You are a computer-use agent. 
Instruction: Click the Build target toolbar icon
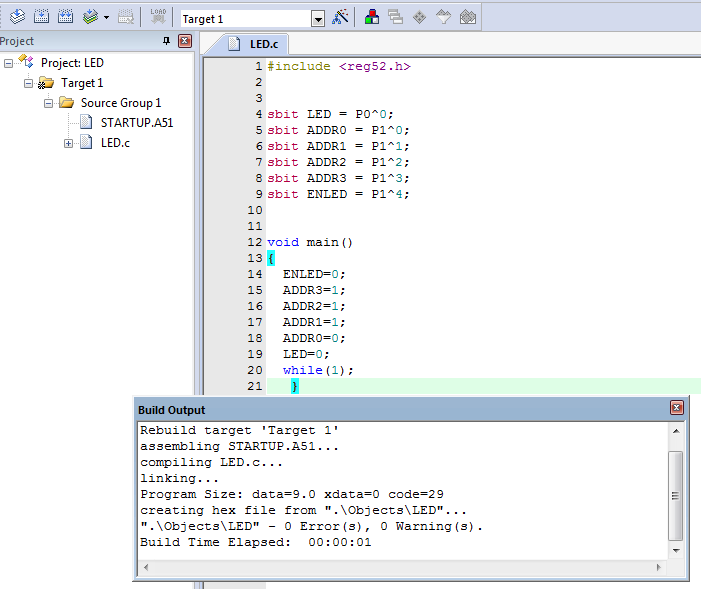point(41,17)
